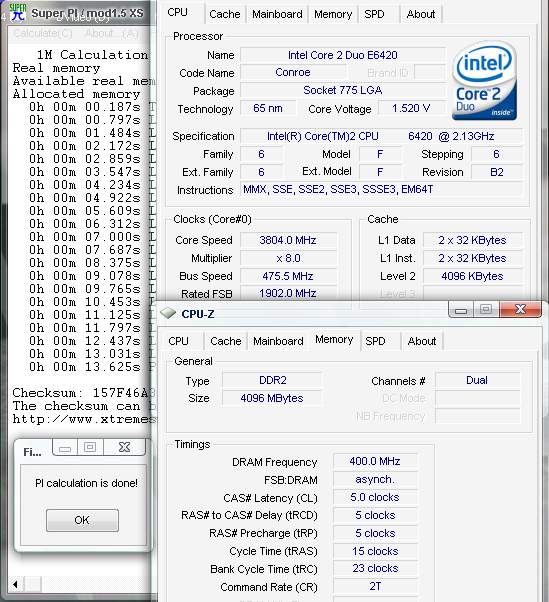Minimize the lower CPU-Z window

[461, 309]
